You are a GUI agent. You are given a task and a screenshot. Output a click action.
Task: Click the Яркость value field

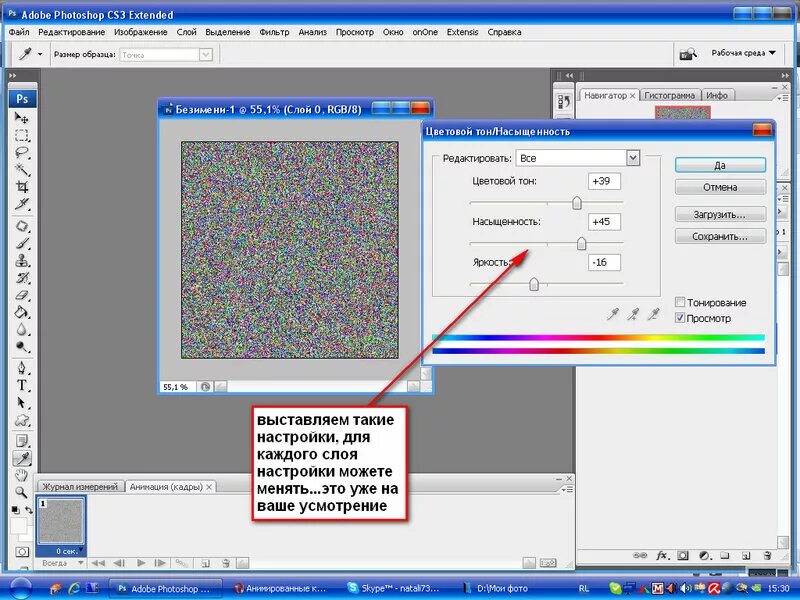[x=604, y=262]
